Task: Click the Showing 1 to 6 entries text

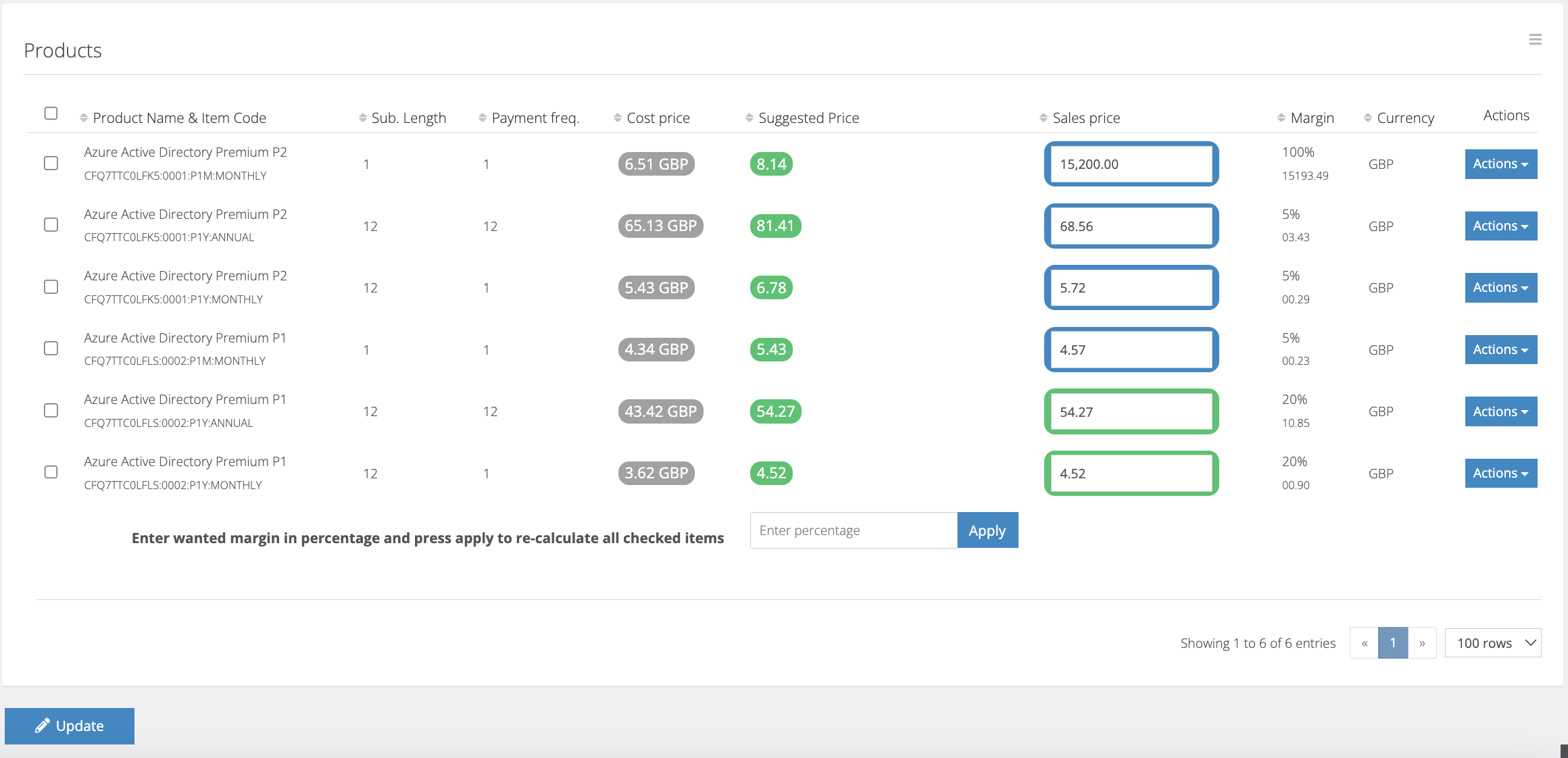Action: 1258,643
